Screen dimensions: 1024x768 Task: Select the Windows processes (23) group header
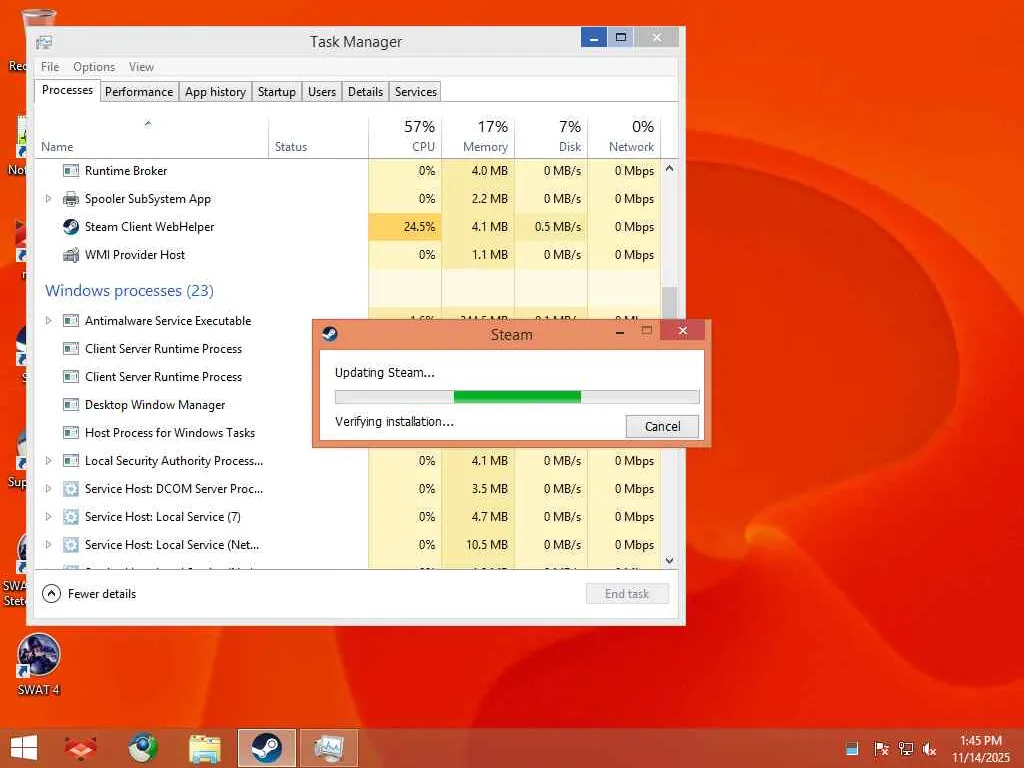[x=129, y=291]
